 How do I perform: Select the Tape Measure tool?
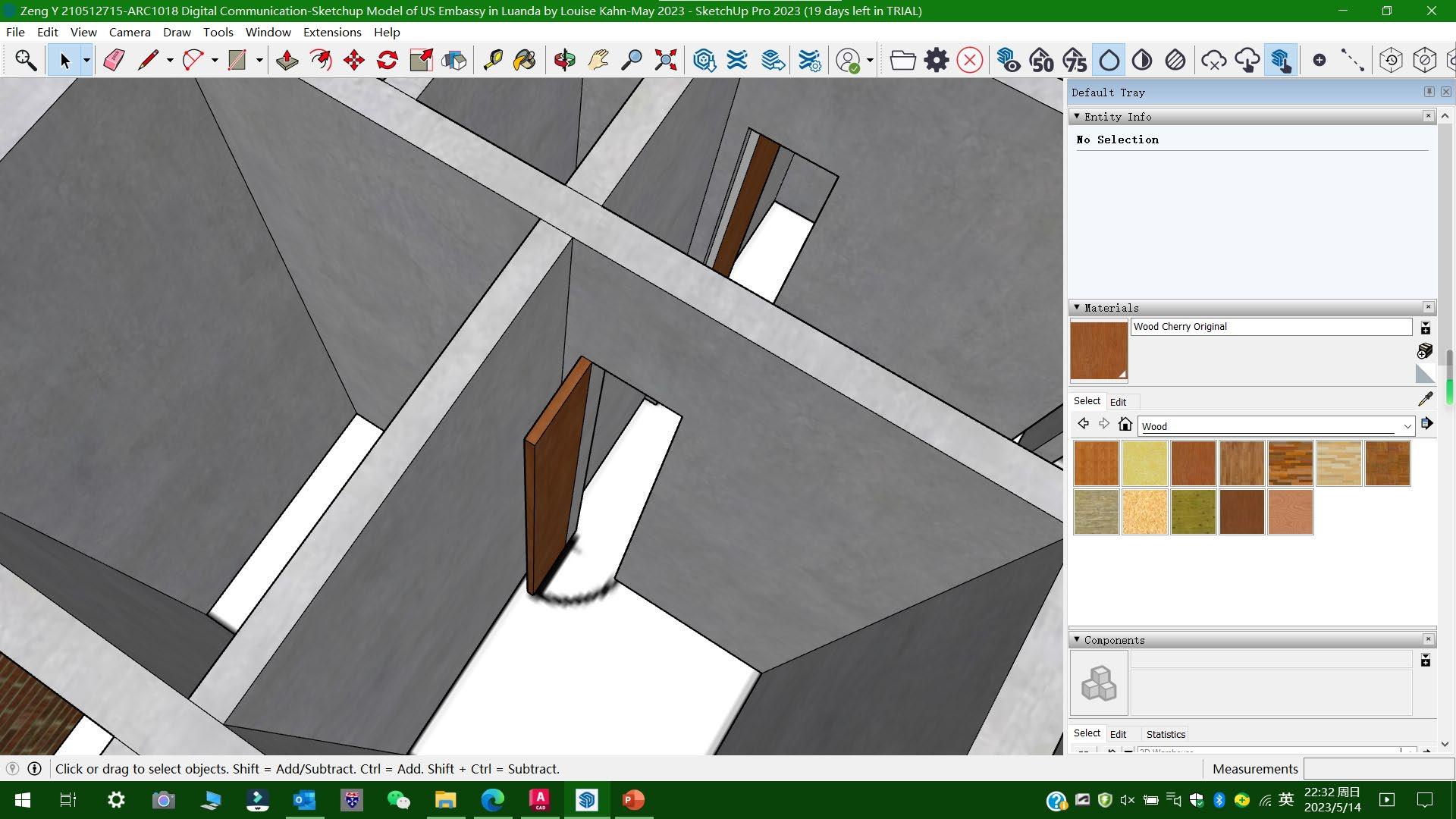[493, 60]
